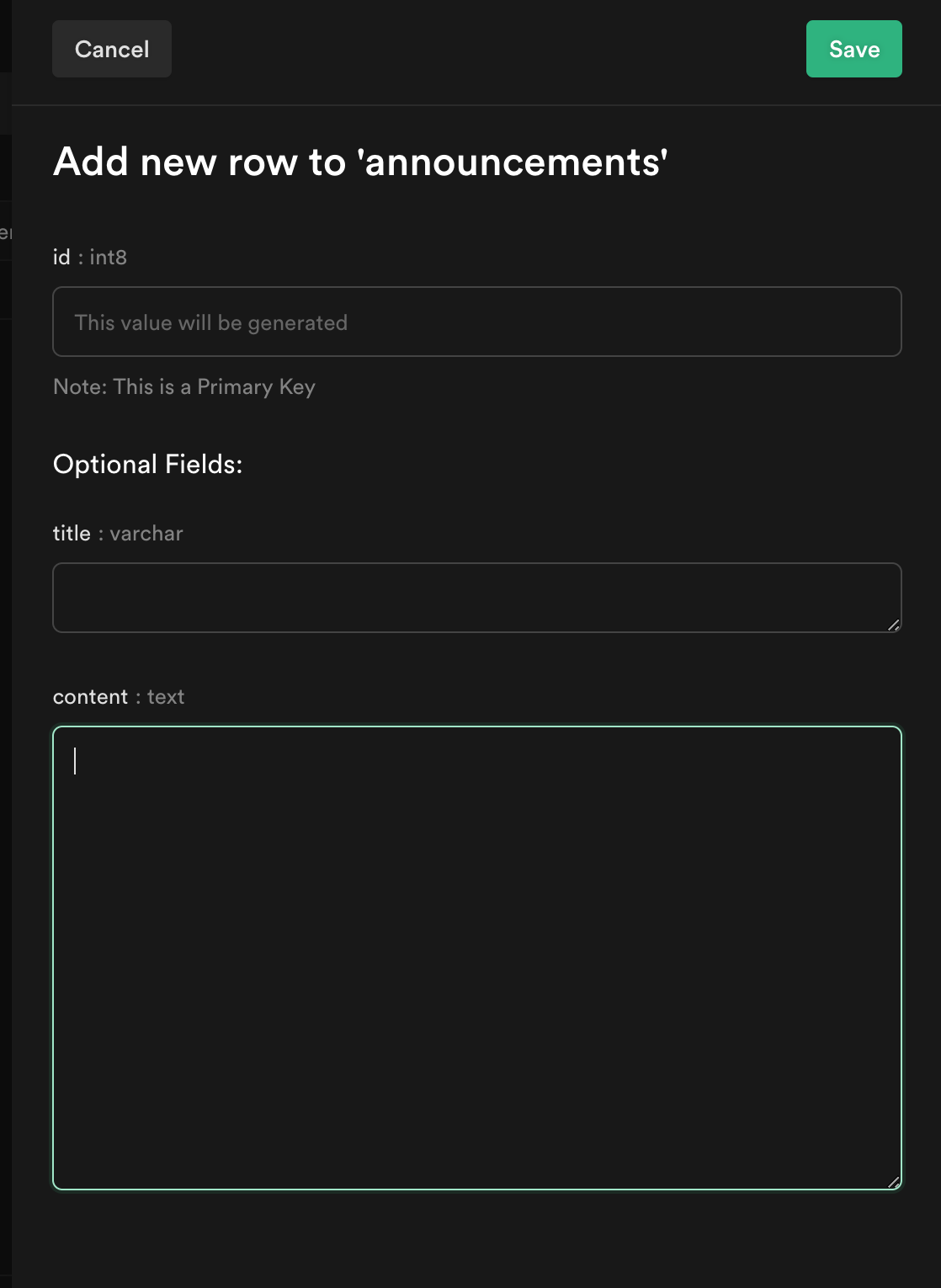Click the id primary key input field
This screenshot has height=1288, width=941.
click(x=476, y=322)
